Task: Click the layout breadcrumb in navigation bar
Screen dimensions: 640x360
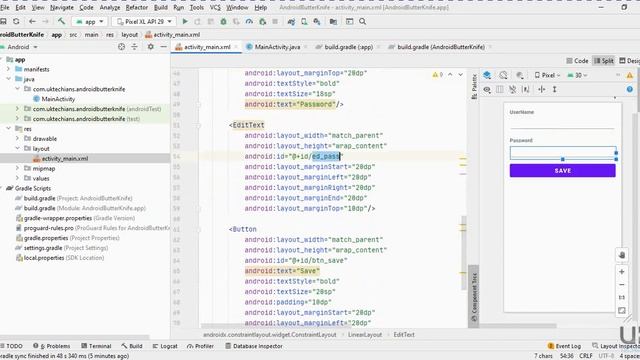Action: [129, 35]
